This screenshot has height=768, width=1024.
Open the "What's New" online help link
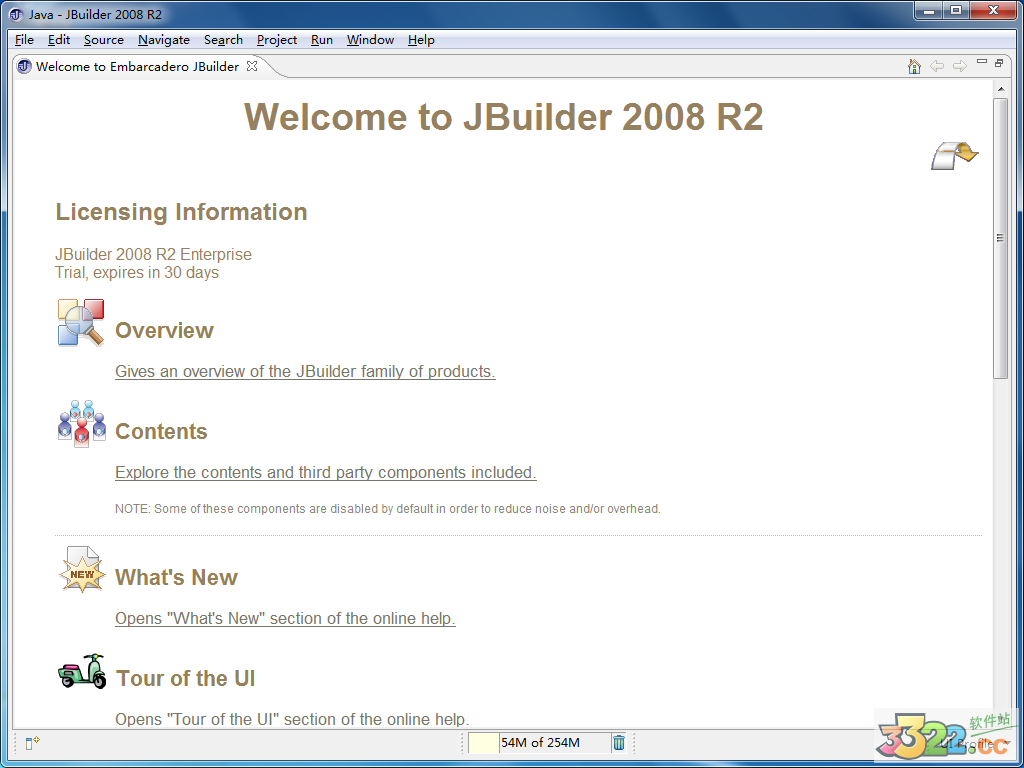(285, 618)
